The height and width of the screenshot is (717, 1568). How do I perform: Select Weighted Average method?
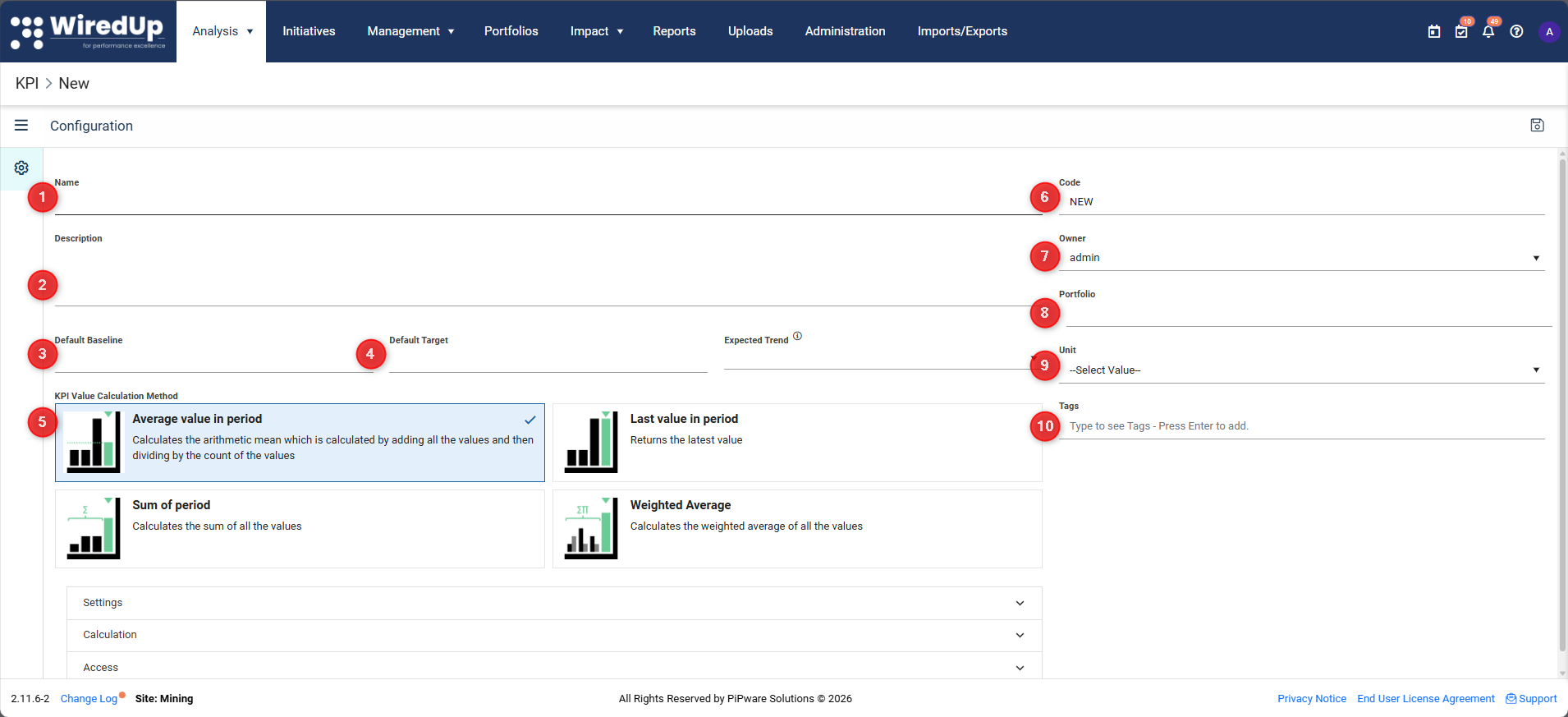coord(797,528)
